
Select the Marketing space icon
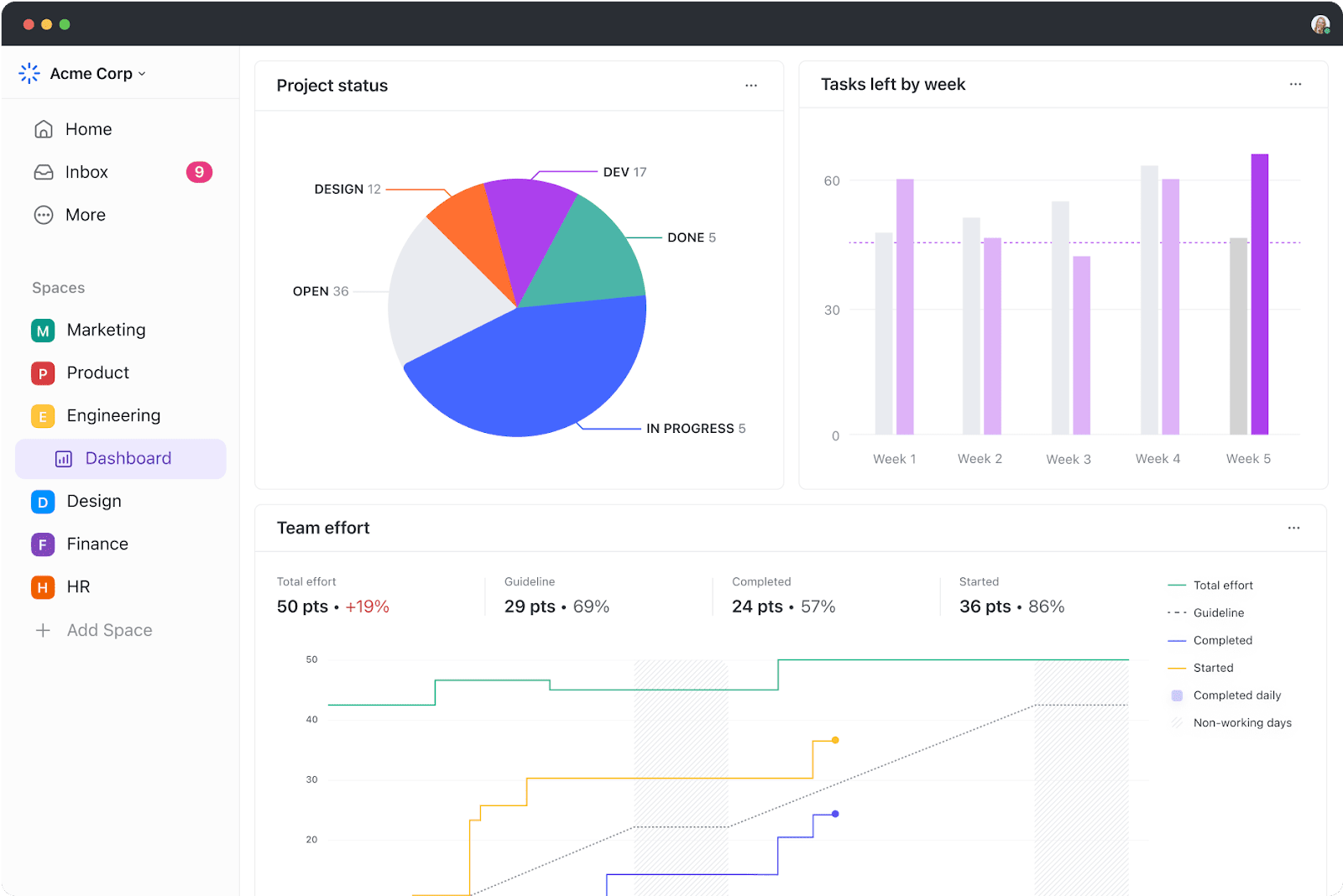[42, 330]
